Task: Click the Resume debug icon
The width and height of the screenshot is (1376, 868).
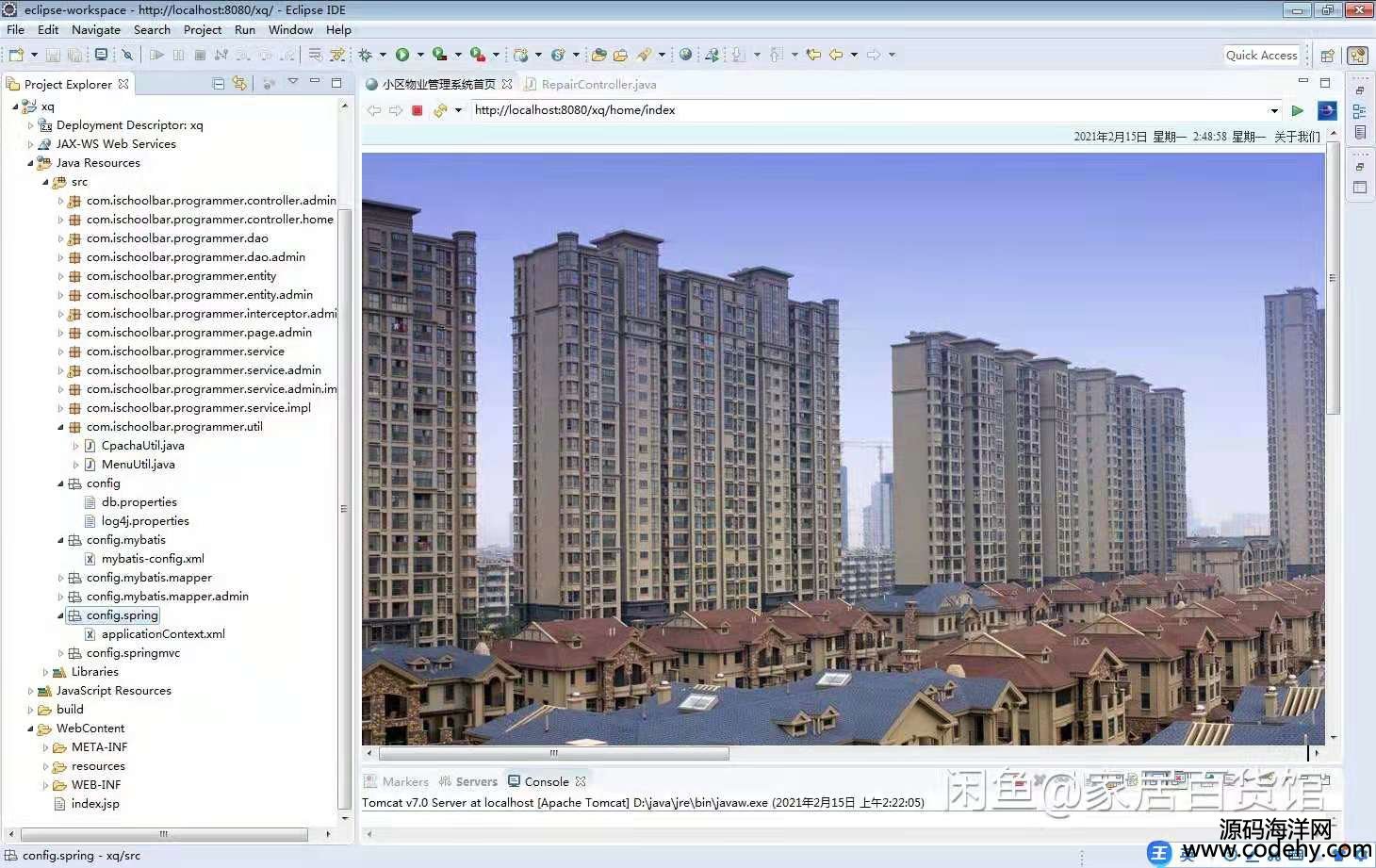Action: 156,55
